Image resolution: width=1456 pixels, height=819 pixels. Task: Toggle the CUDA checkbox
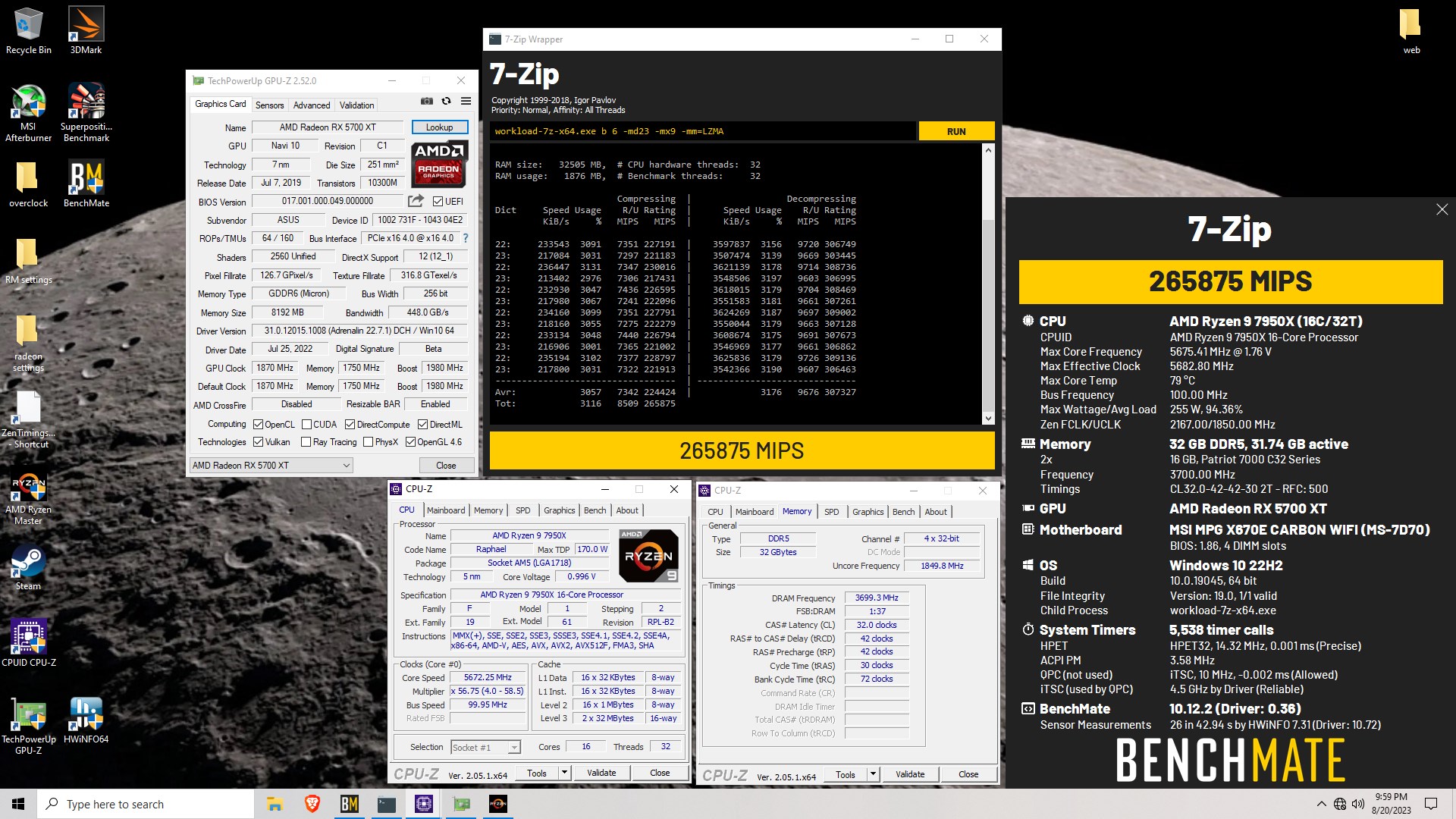tap(306, 425)
